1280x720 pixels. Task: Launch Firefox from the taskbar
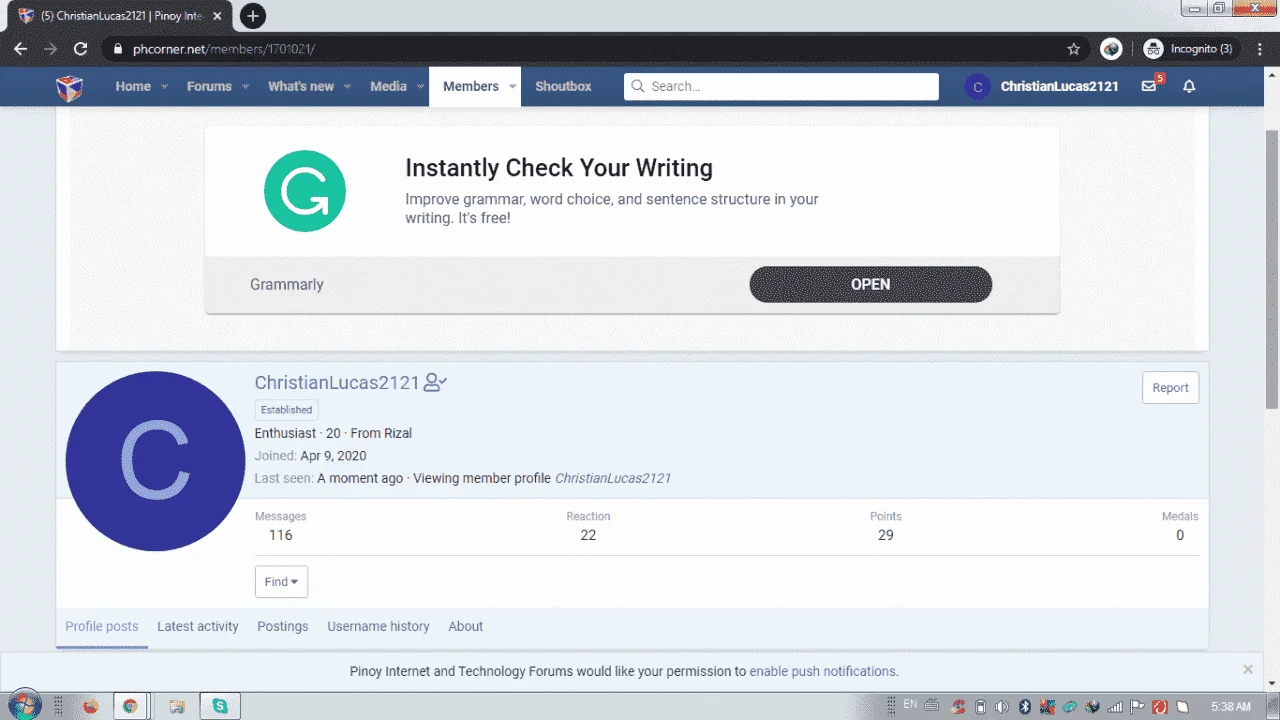[90, 706]
